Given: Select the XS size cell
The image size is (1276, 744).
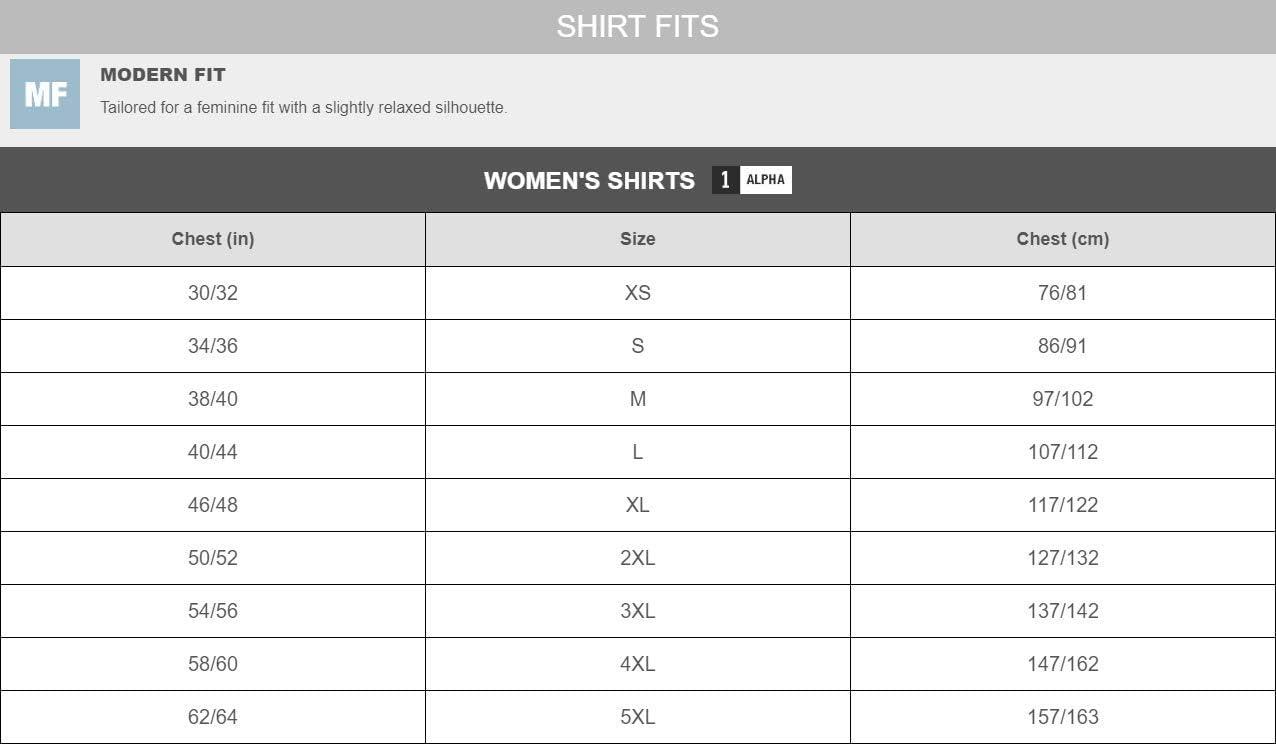Looking at the screenshot, I should pyautogui.click(x=637, y=293).
